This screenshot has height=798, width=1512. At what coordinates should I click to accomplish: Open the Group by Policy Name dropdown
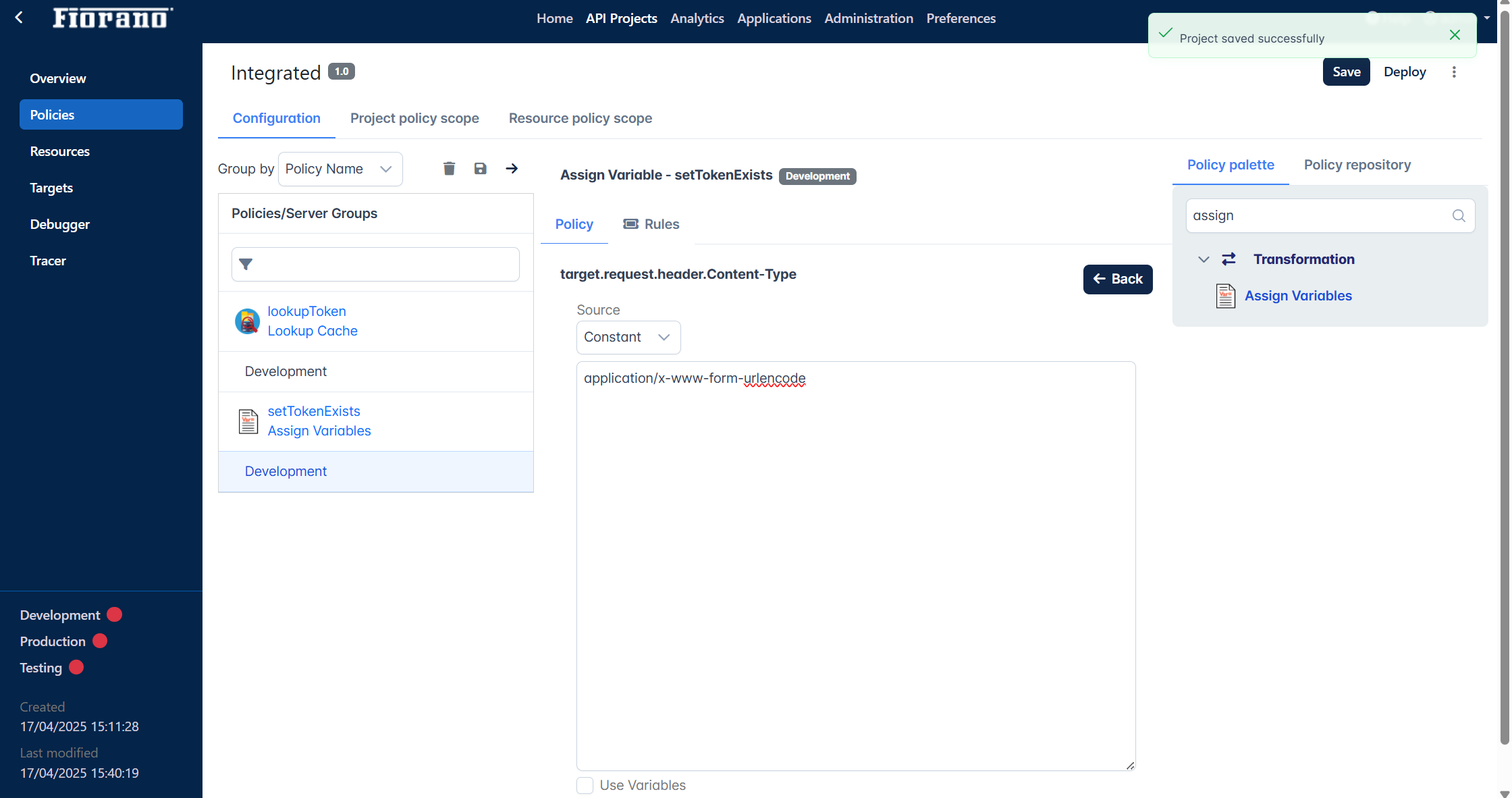[340, 169]
